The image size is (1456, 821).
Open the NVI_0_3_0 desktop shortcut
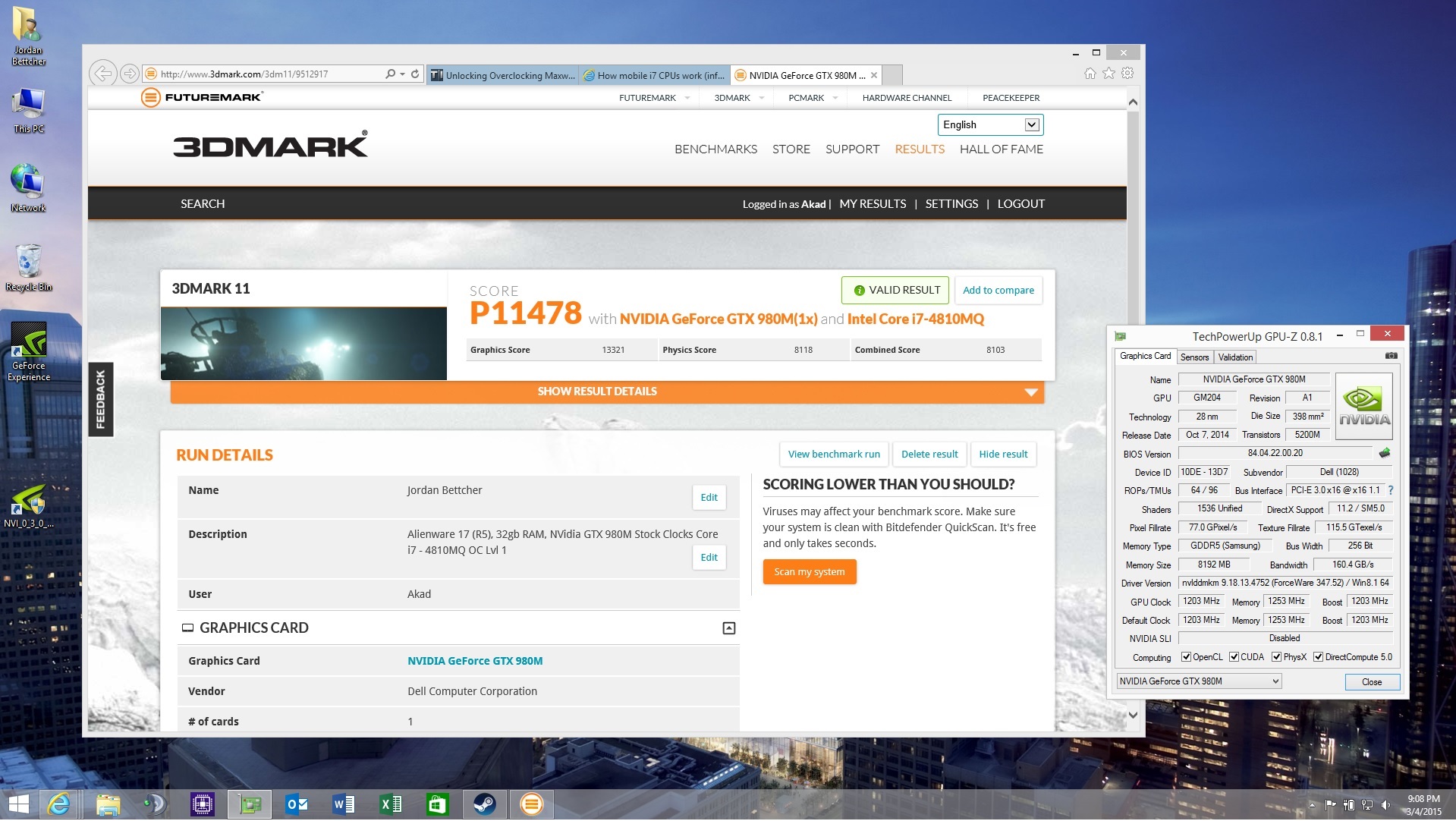pos(29,505)
